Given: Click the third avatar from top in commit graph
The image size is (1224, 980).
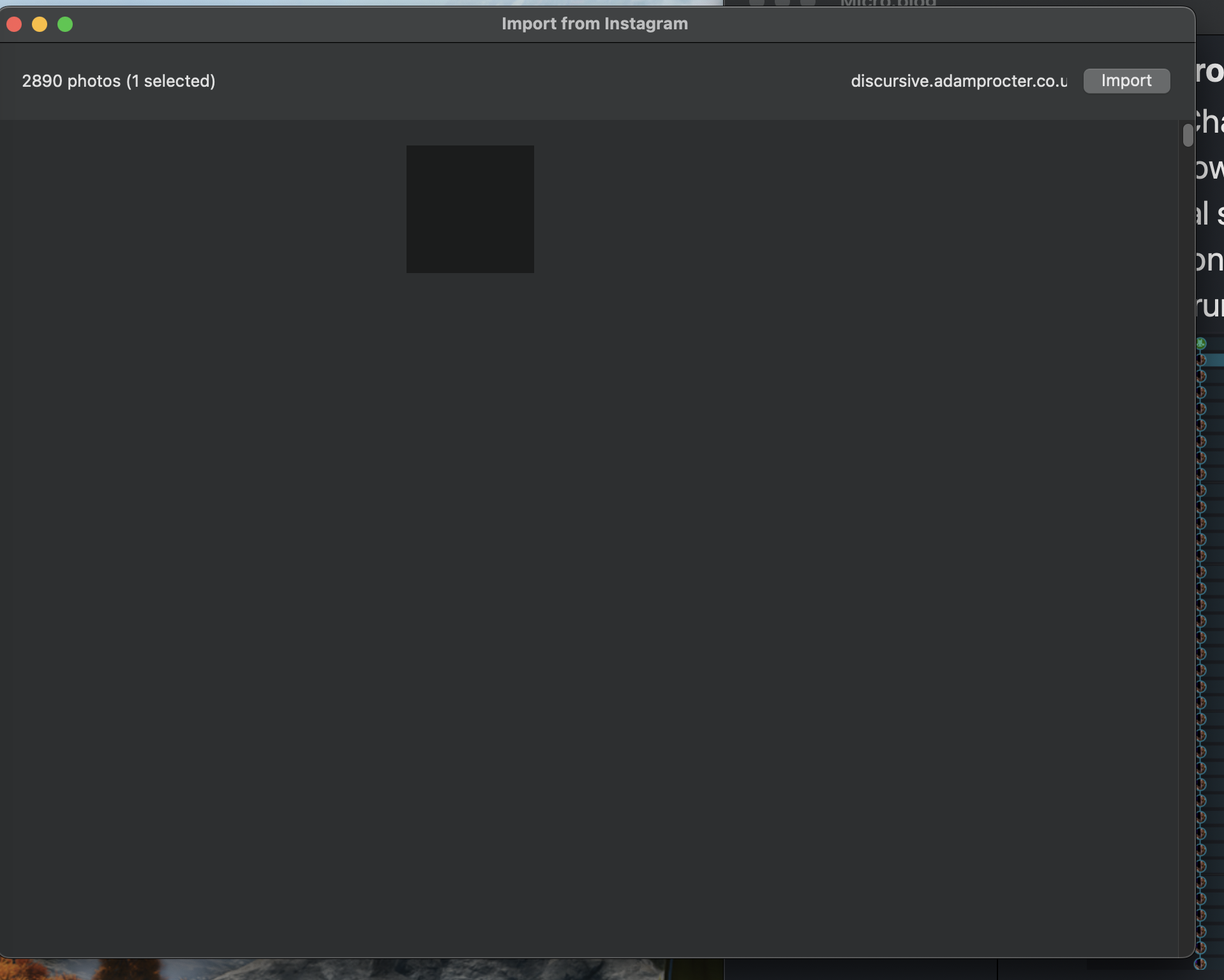Looking at the screenshot, I should [1201, 376].
